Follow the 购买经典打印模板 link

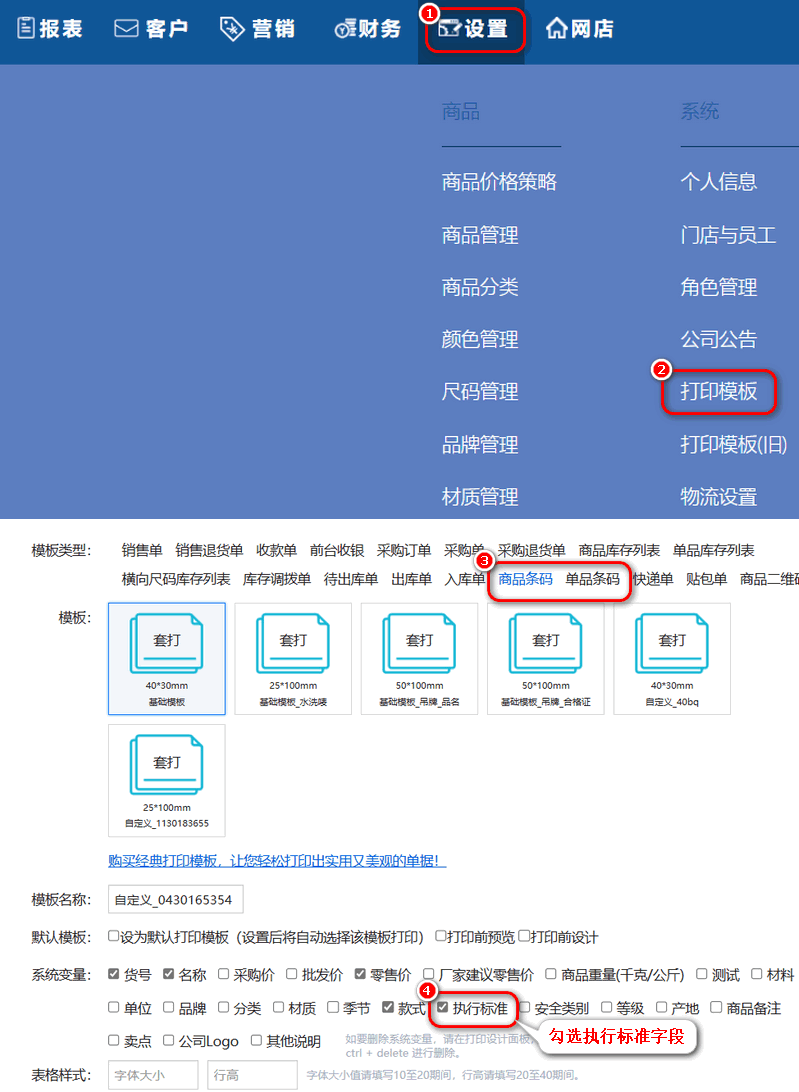pos(277,861)
